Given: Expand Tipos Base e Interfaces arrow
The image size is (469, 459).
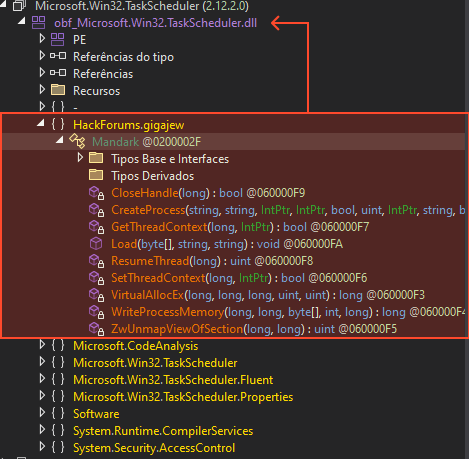Looking at the screenshot, I should pos(80,157).
